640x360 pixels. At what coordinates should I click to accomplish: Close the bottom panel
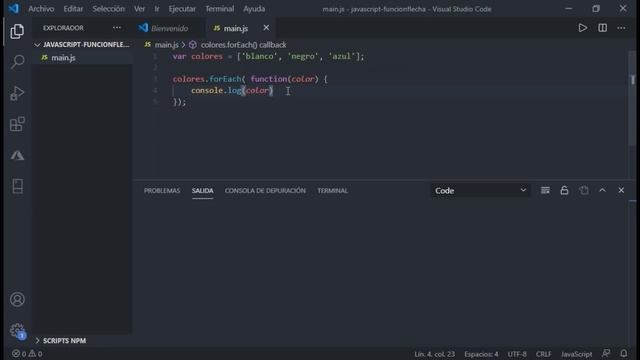coord(621,190)
